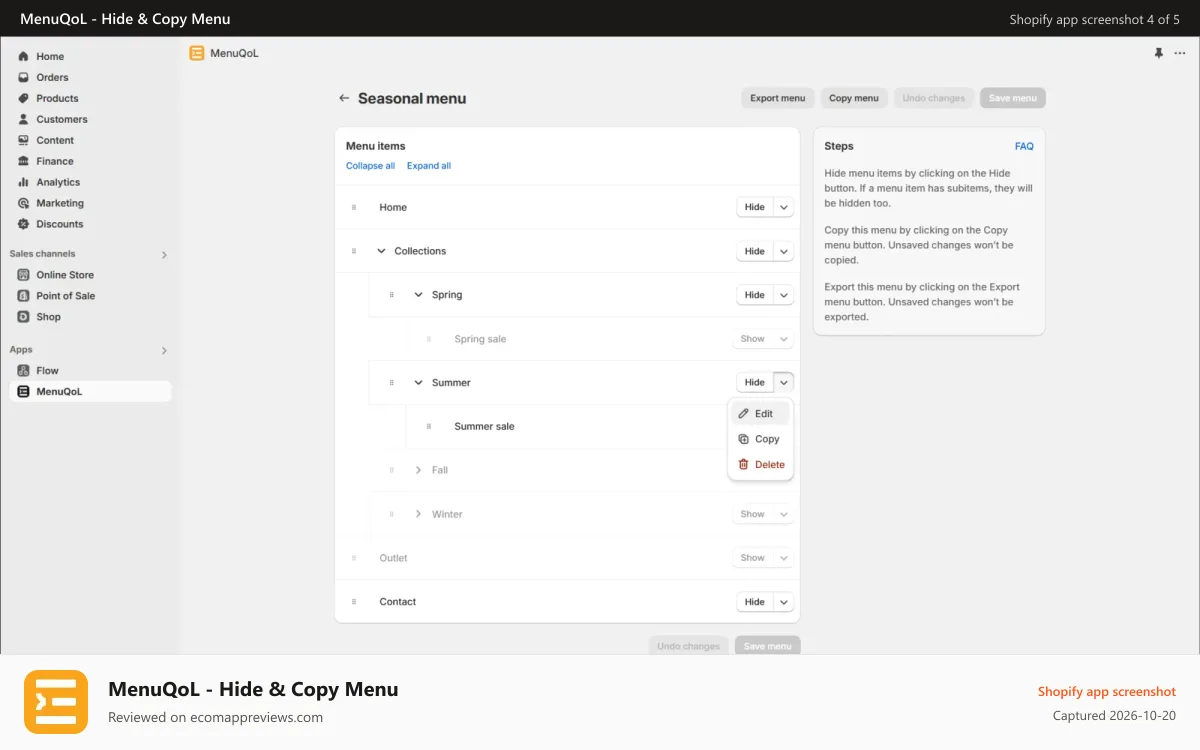Show the hidden Winter item
Screen dimensions: 1200x750
[x=753, y=514]
